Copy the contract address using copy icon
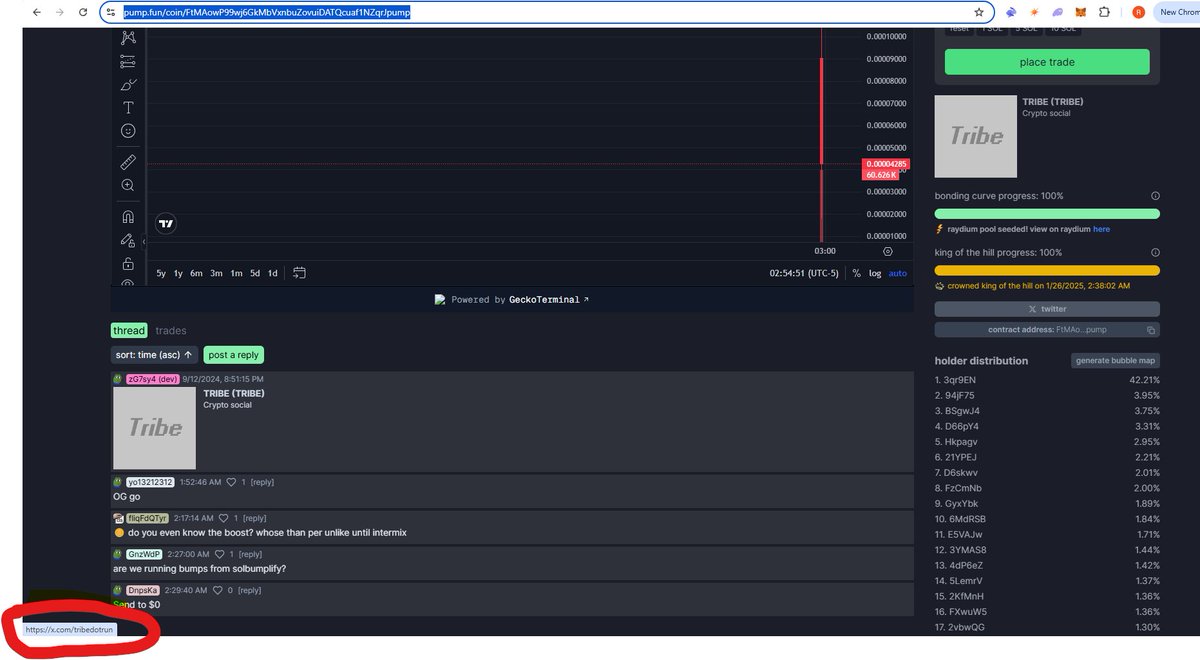This screenshot has width=1200, height=660. click(x=1151, y=330)
